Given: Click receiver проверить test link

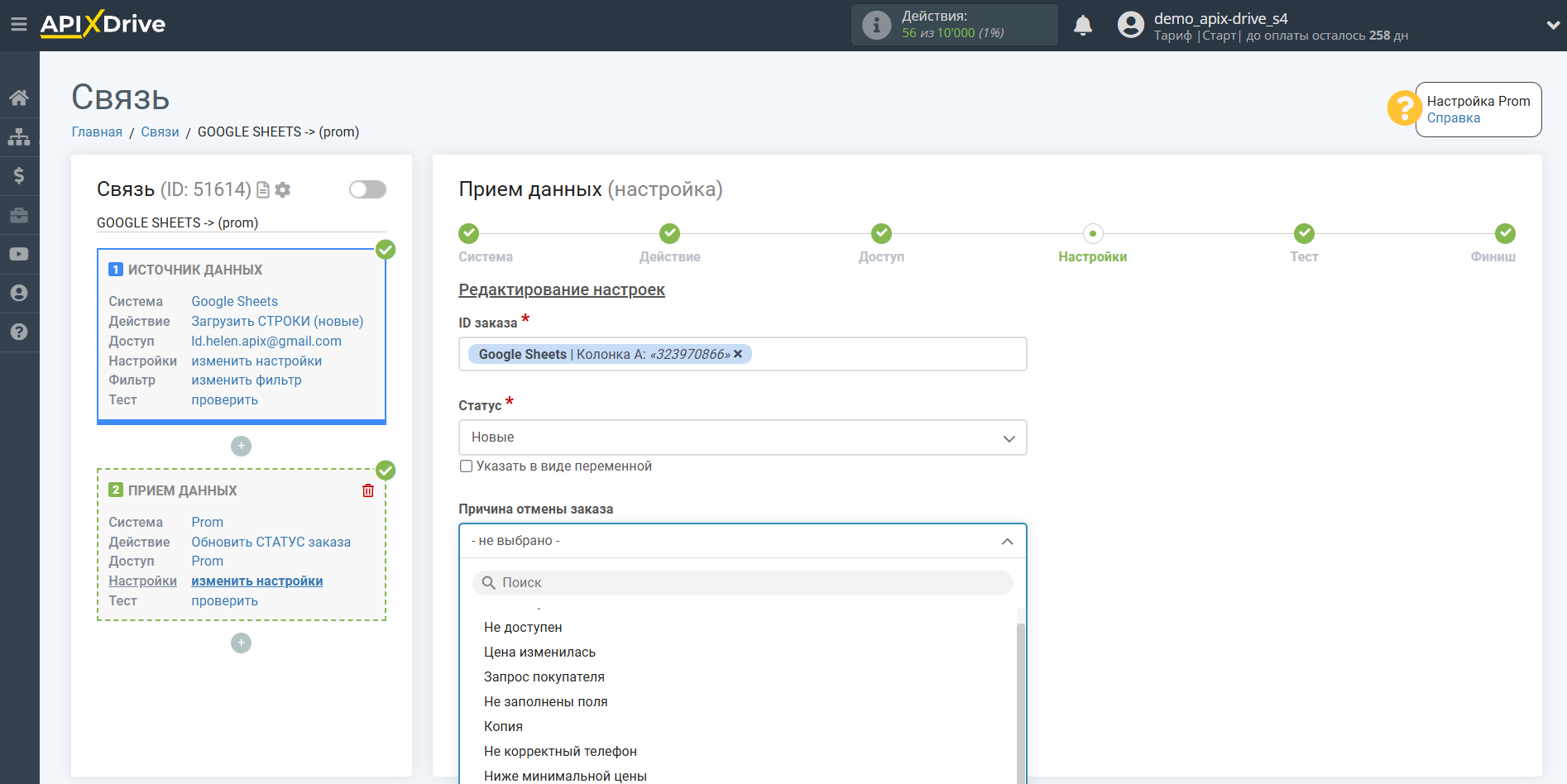Looking at the screenshot, I should coord(225,601).
